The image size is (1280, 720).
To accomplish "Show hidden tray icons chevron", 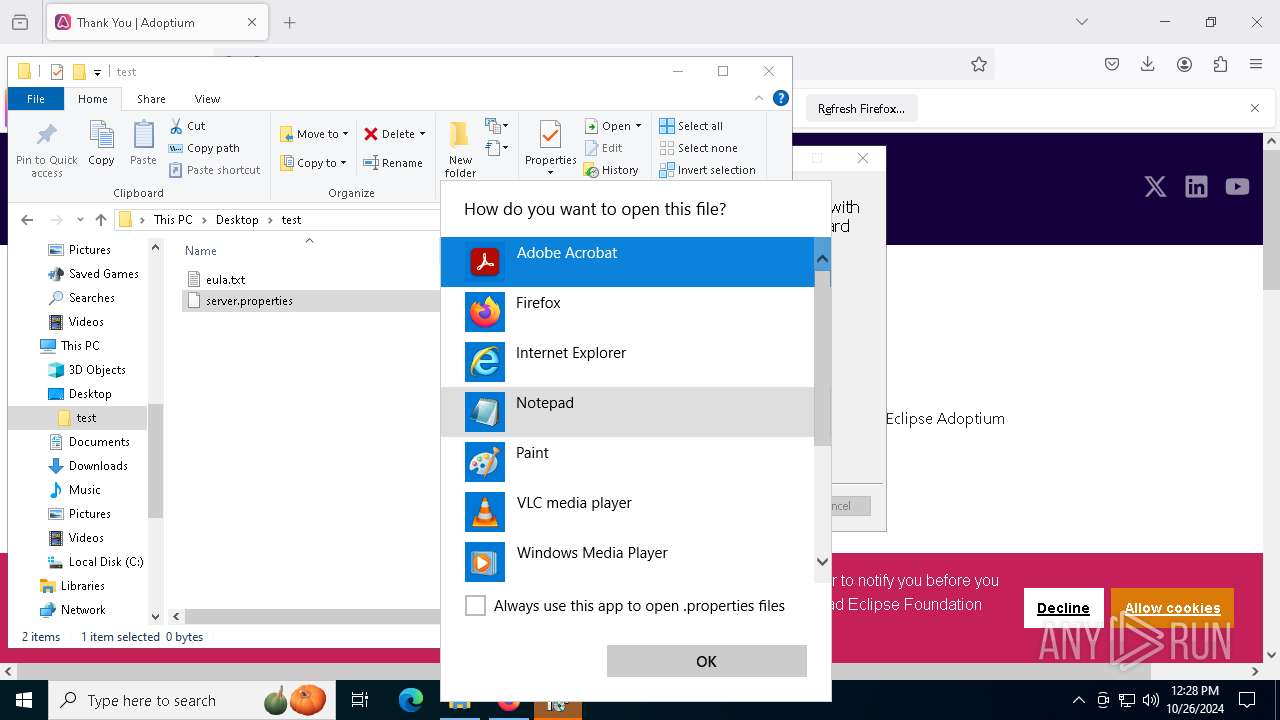I will click(1078, 701).
